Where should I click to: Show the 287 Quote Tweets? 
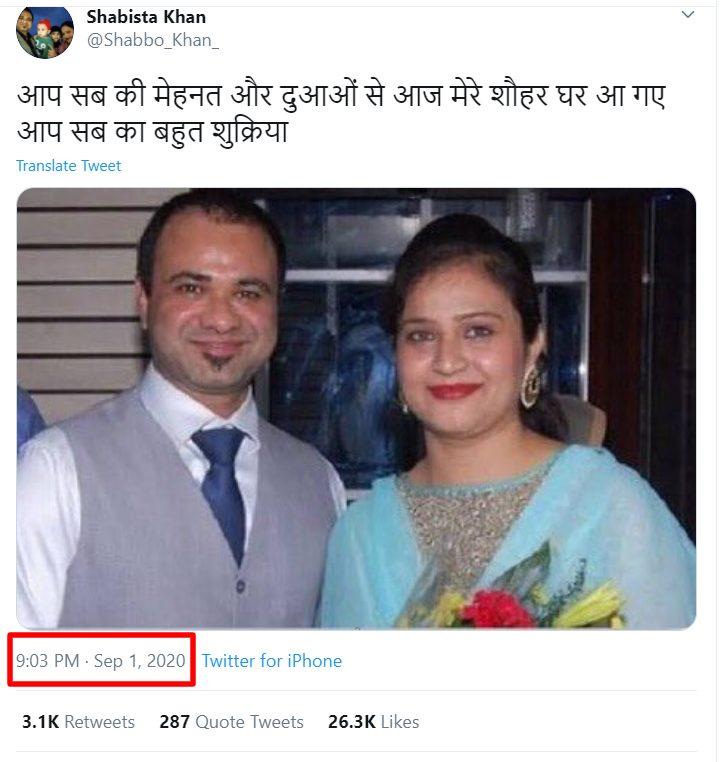(231, 722)
